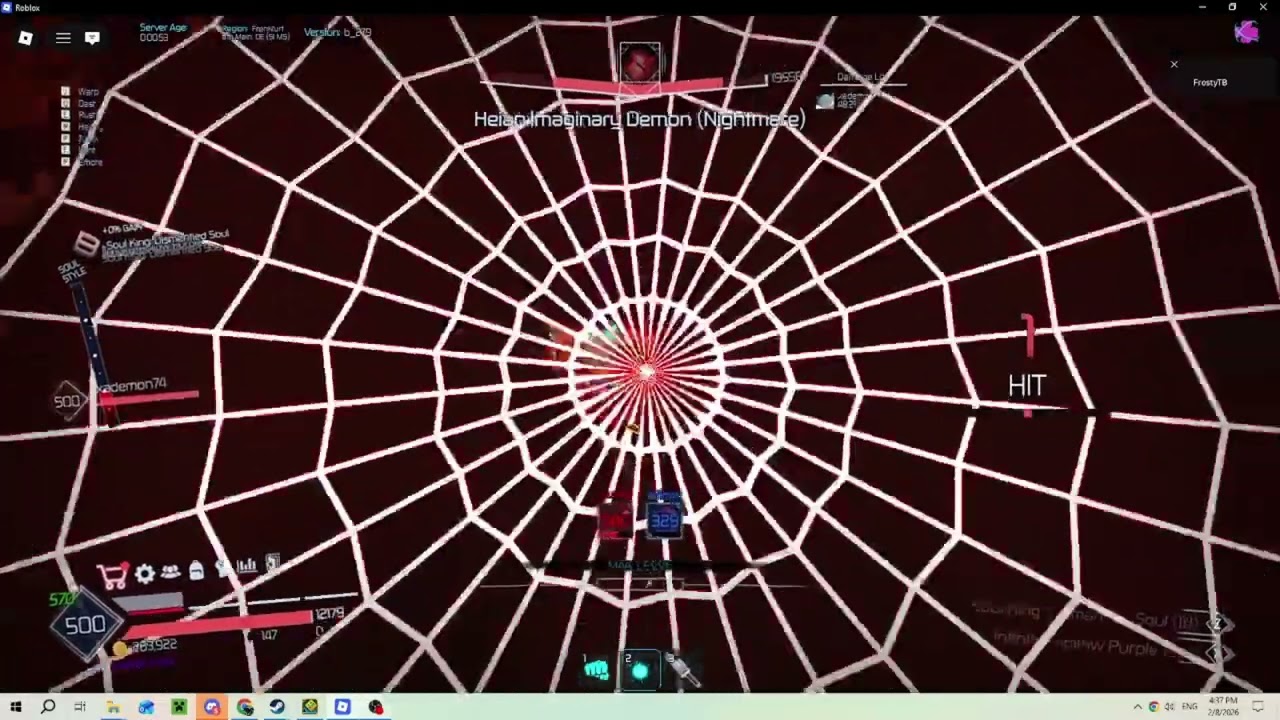The width and height of the screenshot is (1280, 720).
Task: Click the level 500 diamond badge
Action: [85, 625]
